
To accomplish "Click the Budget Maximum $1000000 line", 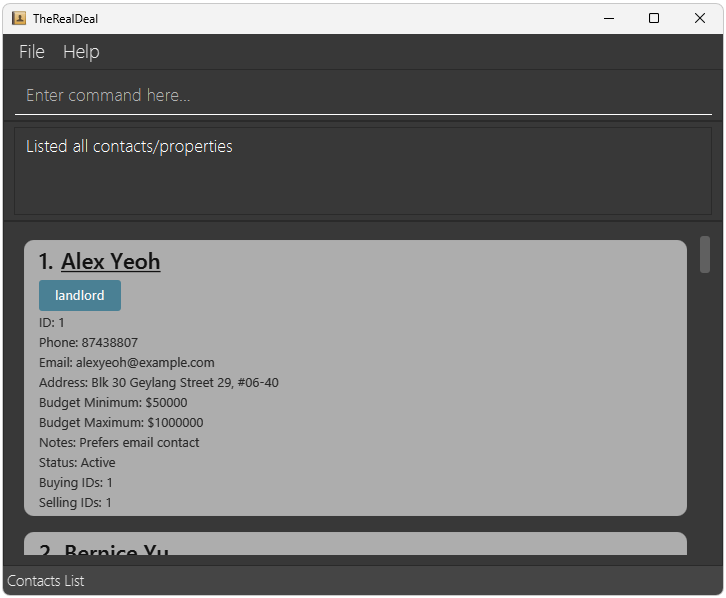I will click(121, 423).
